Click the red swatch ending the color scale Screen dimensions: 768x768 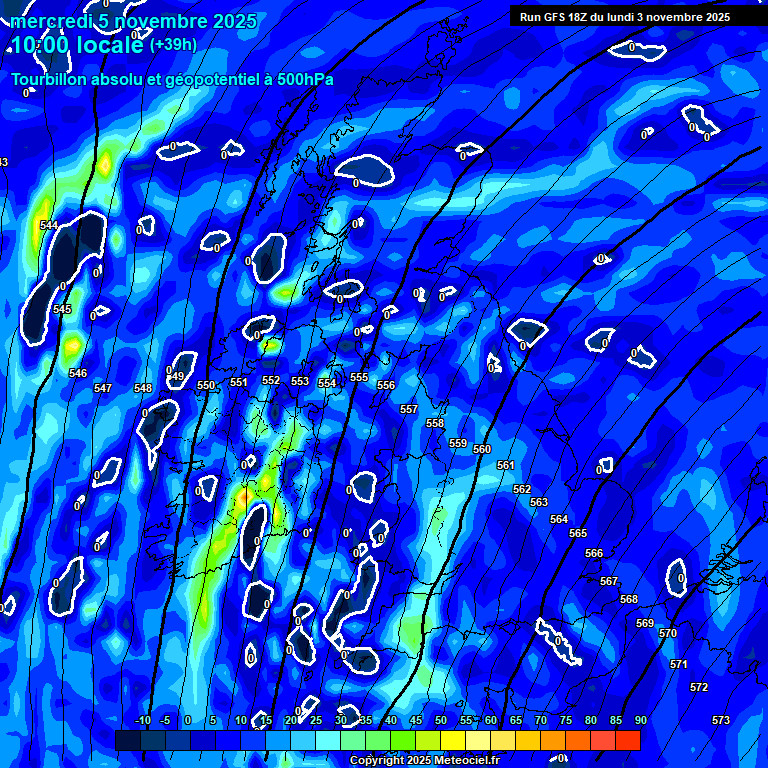click(x=627, y=741)
